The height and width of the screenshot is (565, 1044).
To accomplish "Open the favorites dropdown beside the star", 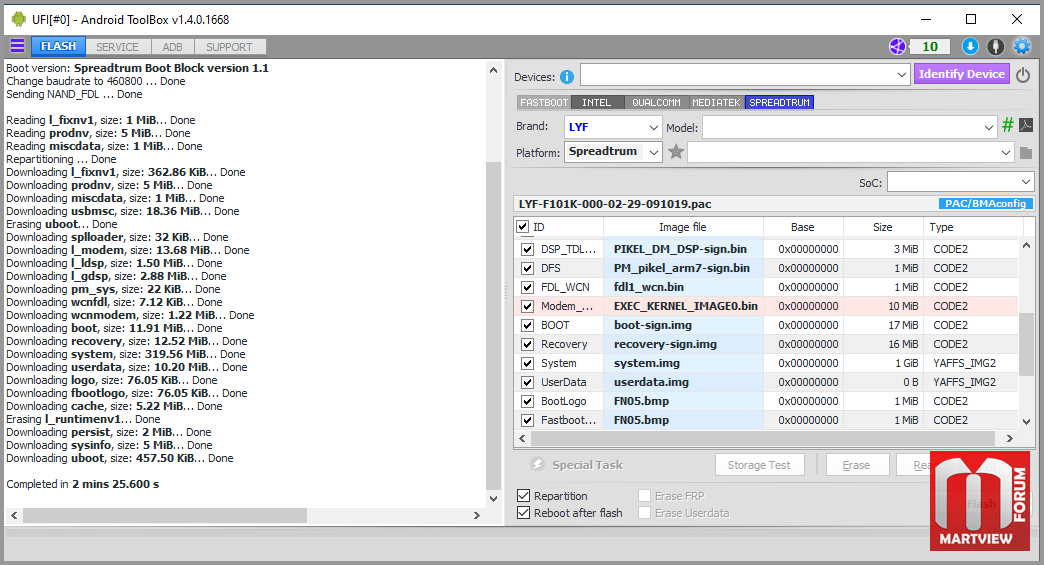I will (x=851, y=152).
